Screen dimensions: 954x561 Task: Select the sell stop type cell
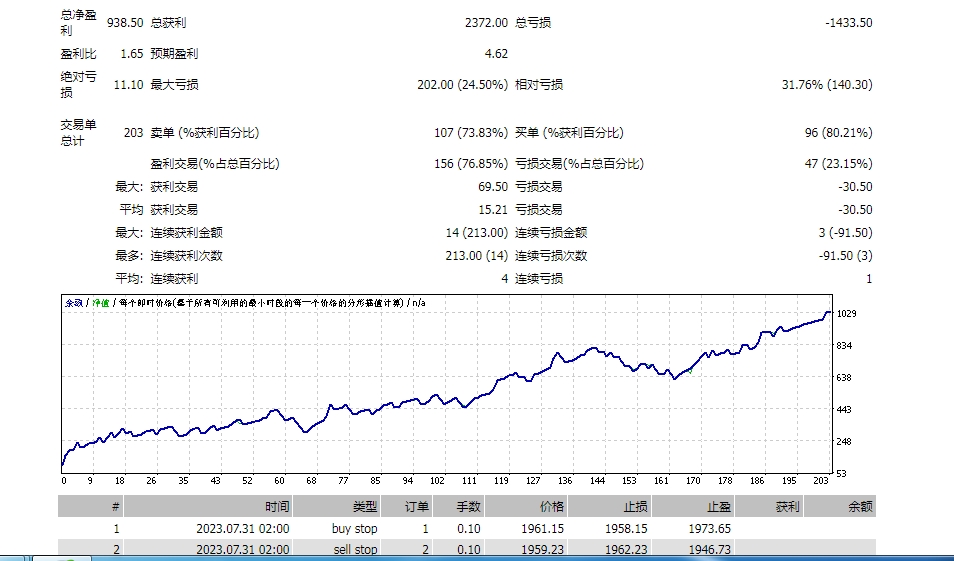click(x=355, y=549)
